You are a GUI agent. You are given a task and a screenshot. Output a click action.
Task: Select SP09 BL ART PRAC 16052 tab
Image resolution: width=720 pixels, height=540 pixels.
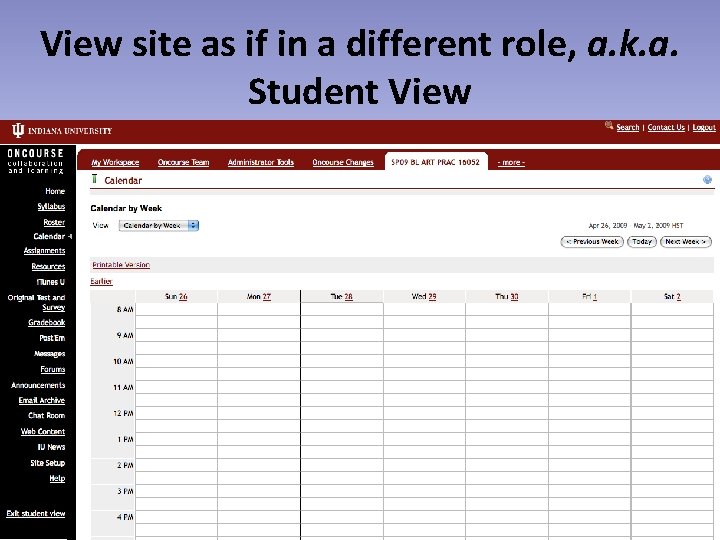(x=435, y=162)
